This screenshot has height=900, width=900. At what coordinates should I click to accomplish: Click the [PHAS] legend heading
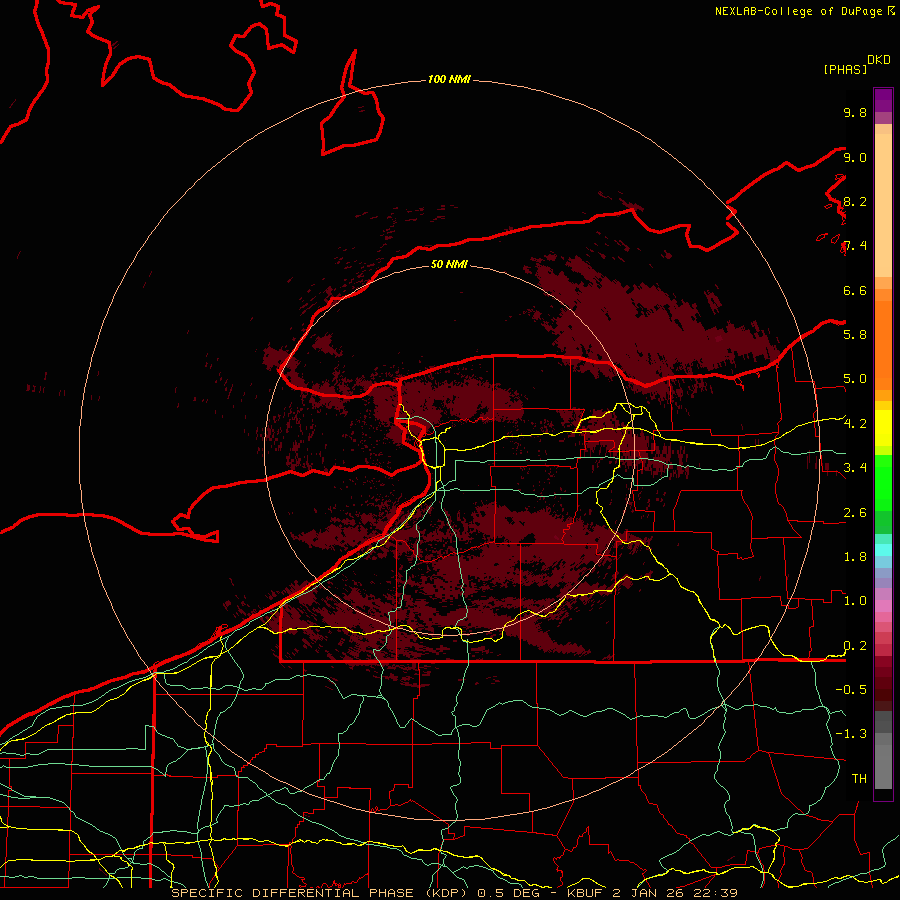click(845, 69)
